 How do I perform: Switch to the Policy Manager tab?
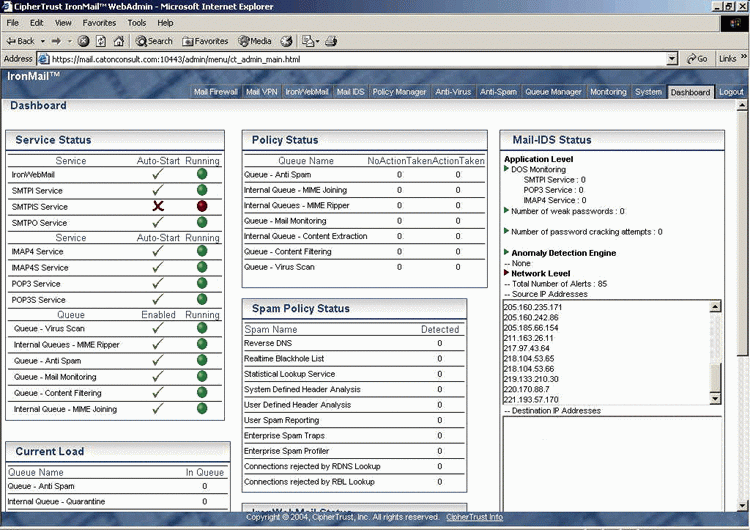click(399, 92)
